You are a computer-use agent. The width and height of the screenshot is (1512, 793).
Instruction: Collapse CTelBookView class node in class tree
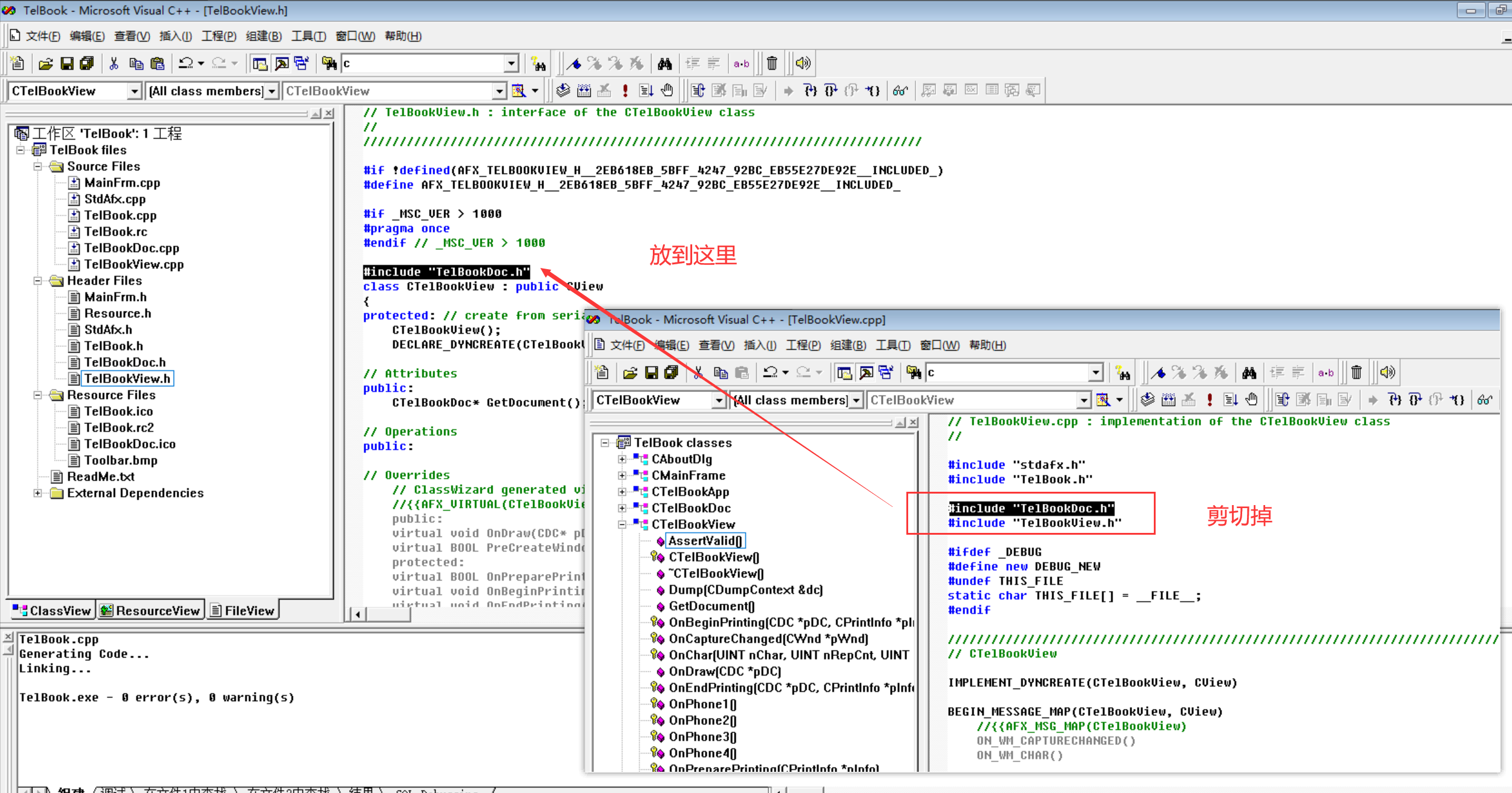click(622, 524)
